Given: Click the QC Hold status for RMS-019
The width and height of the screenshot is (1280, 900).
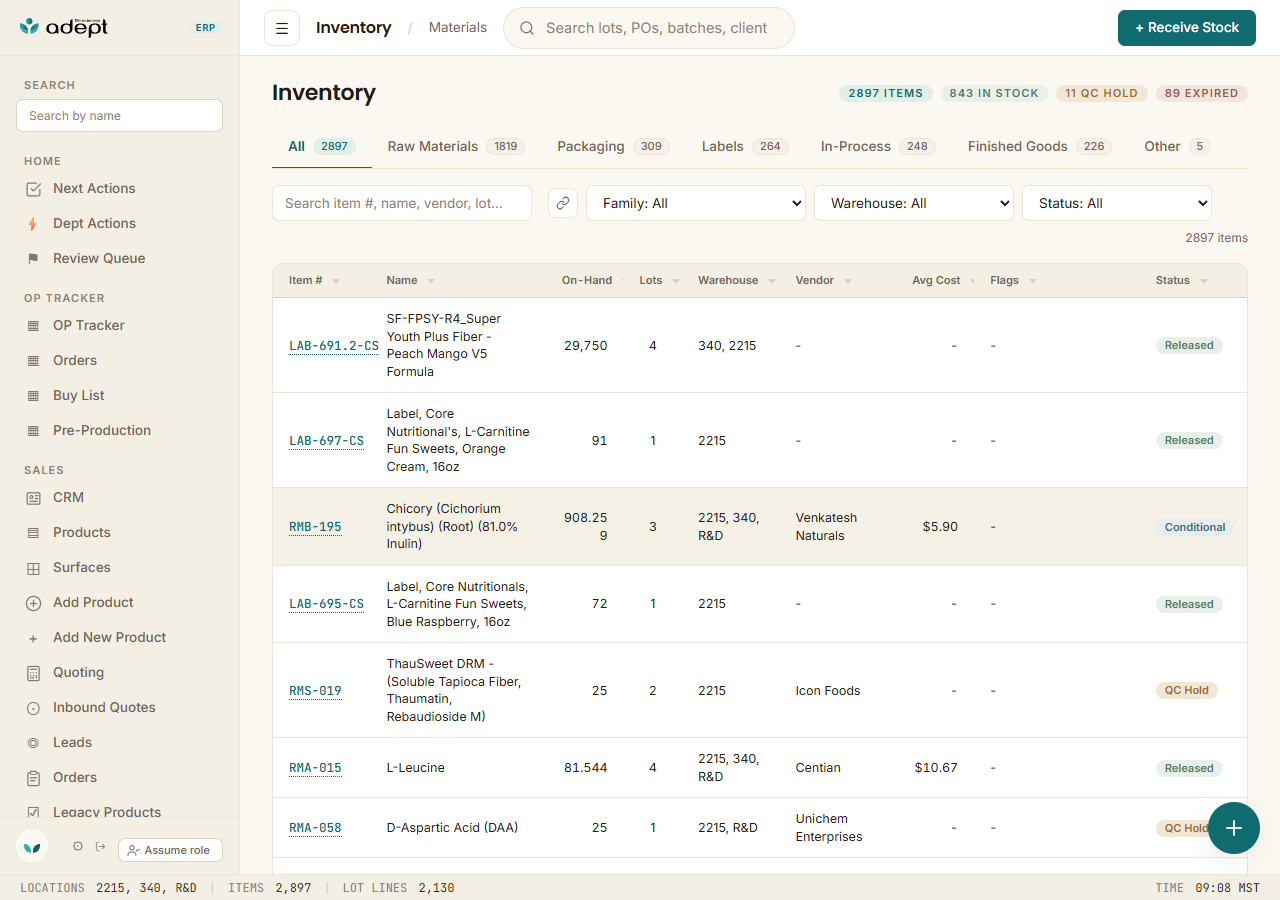Looking at the screenshot, I should [1187, 690].
